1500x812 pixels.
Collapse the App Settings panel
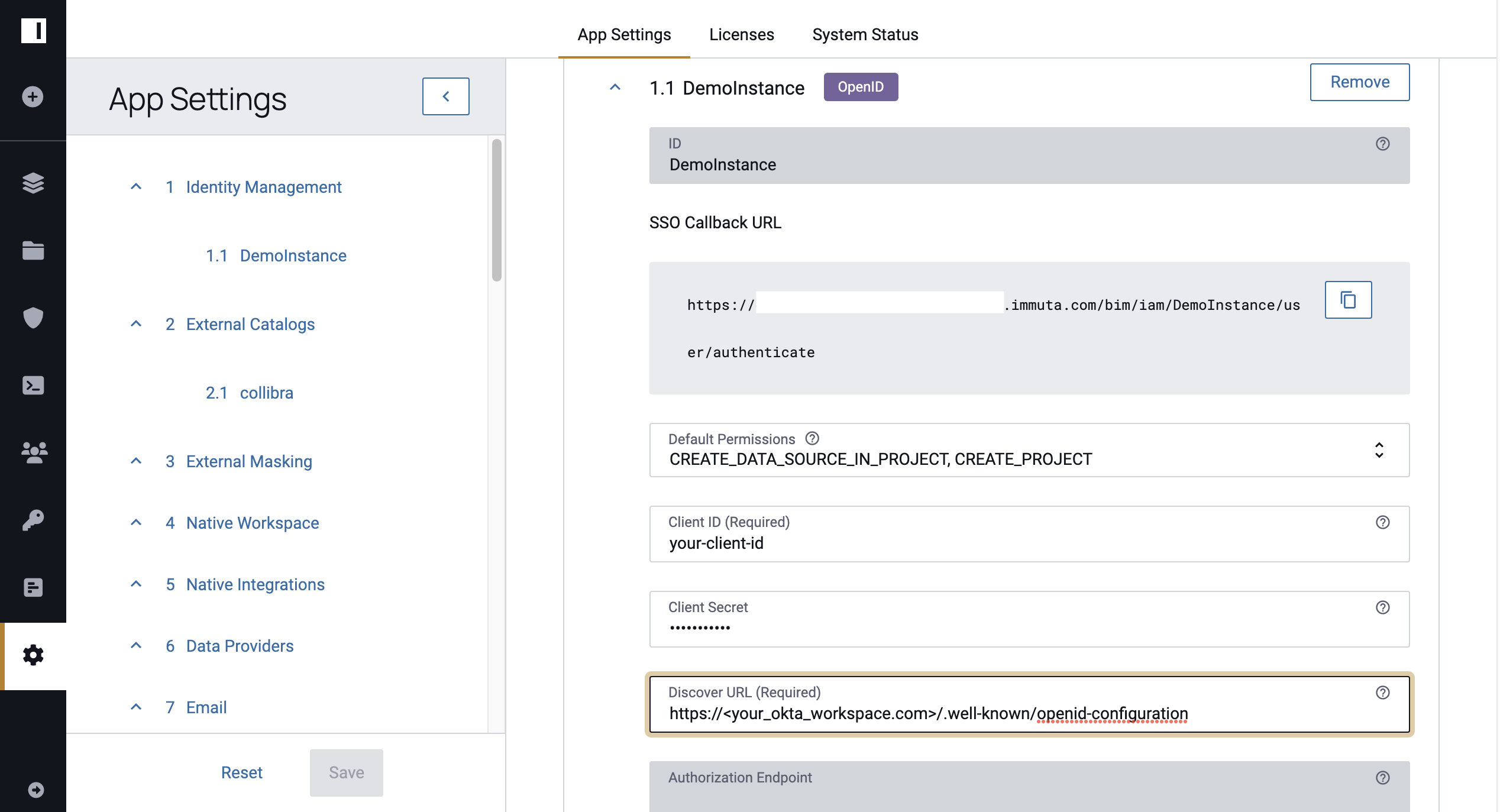tap(446, 96)
